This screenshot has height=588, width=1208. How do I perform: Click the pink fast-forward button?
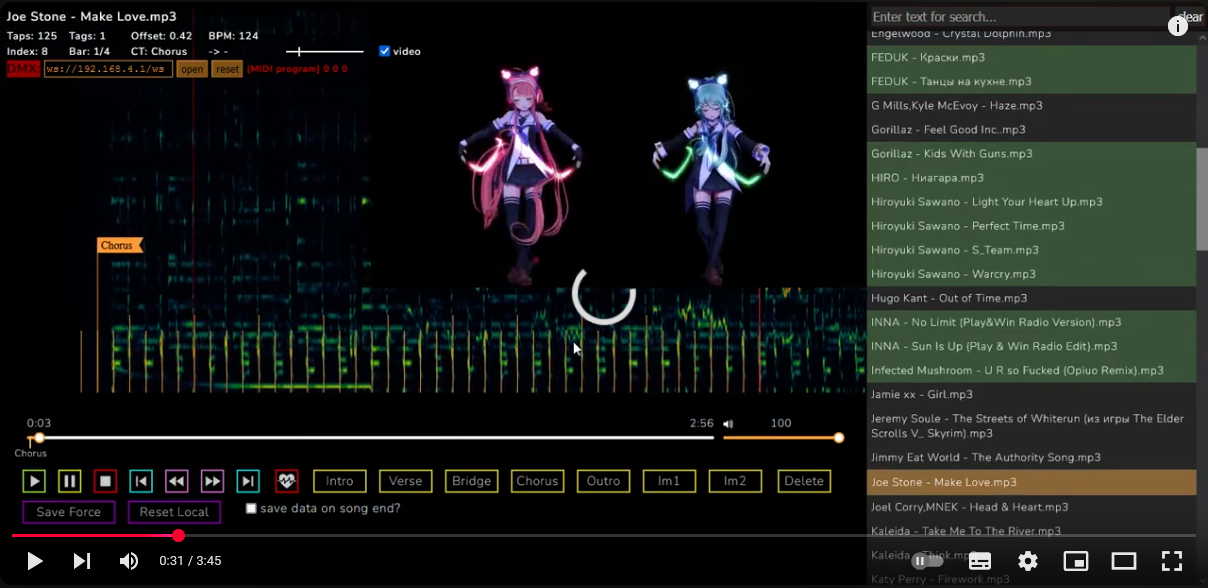click(x=212, y=481)
